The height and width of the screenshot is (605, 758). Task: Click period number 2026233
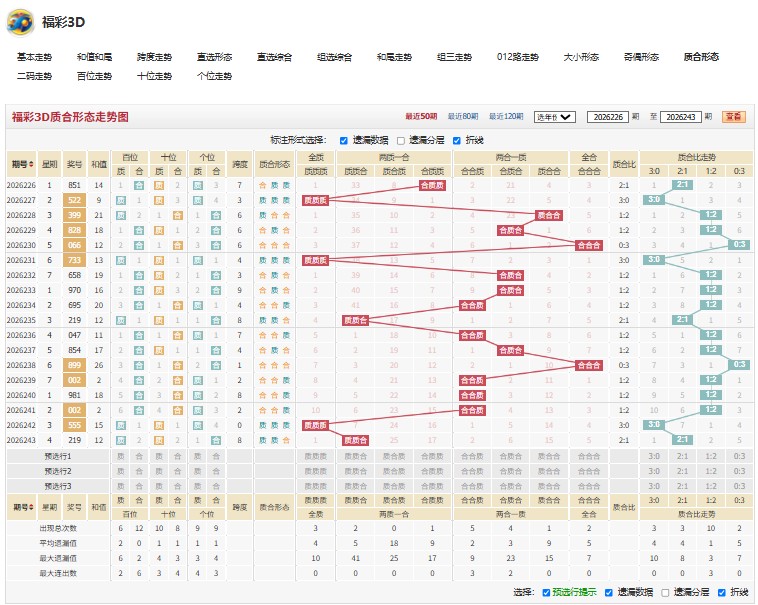pyautogui.click(x=21, y=290)
